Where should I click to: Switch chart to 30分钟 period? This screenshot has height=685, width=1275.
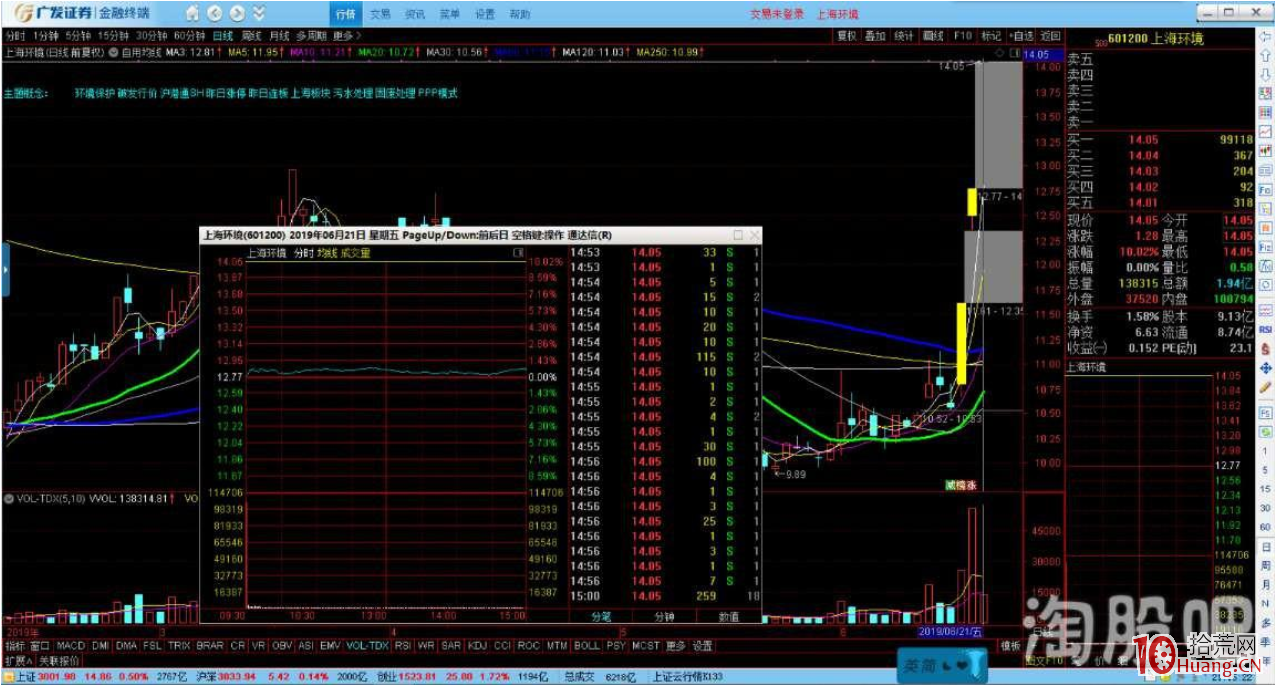[x=152, y=36]
